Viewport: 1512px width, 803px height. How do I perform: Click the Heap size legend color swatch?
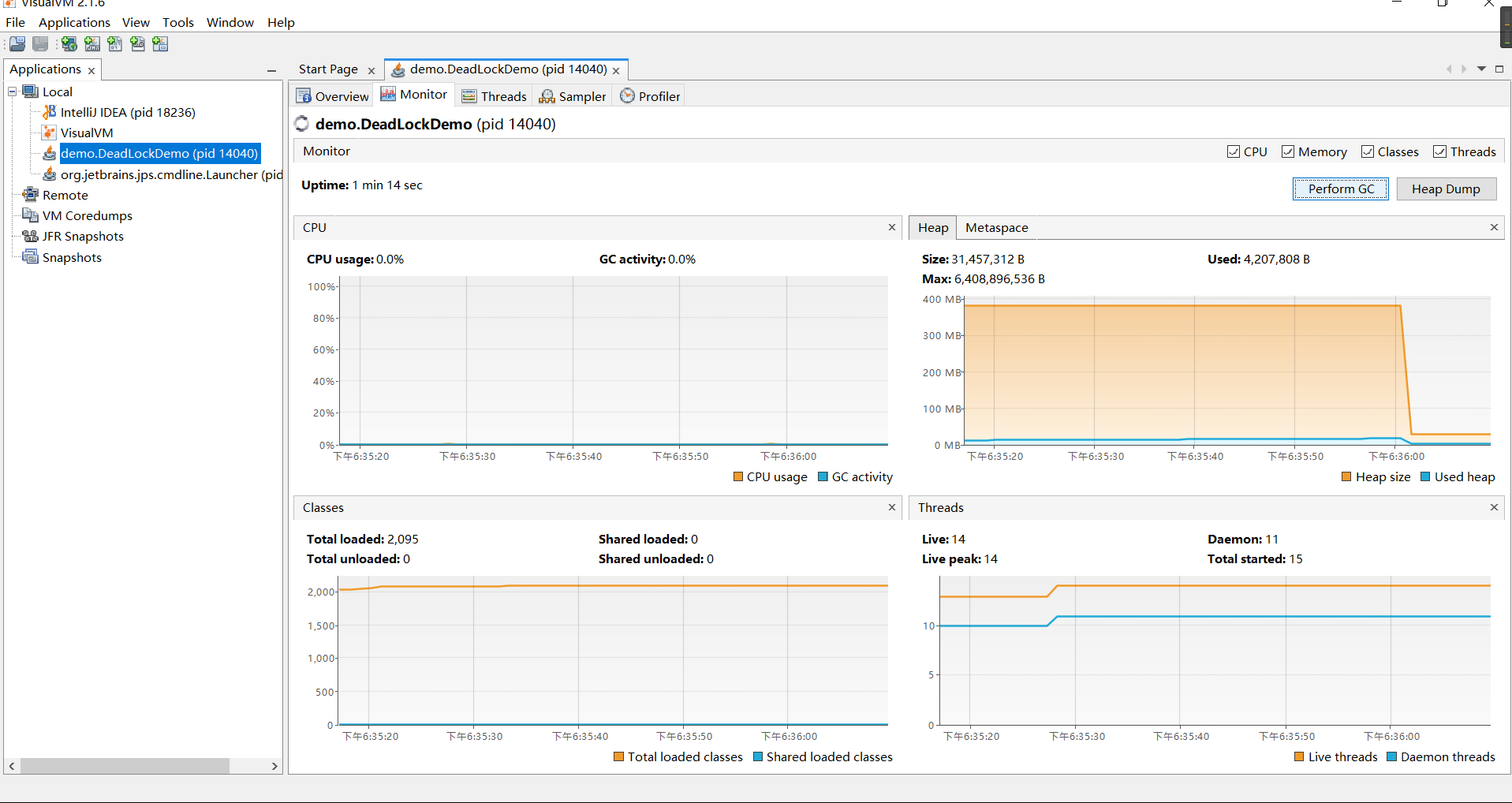(1346, 476)
